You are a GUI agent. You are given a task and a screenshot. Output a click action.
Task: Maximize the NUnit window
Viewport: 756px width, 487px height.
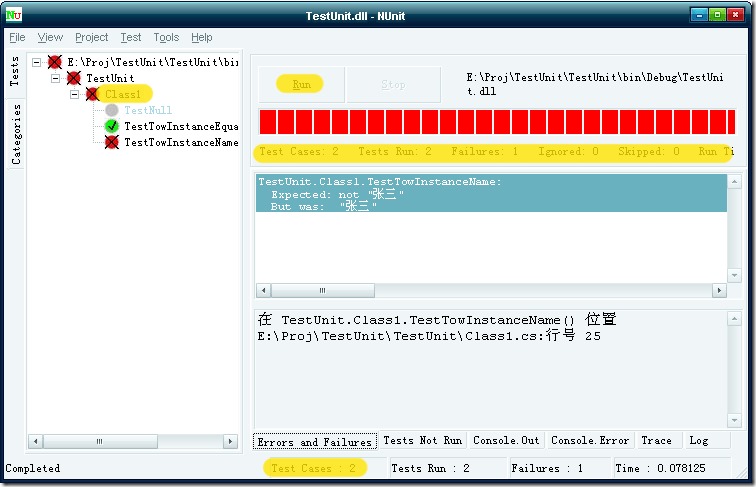pos(717,15)
